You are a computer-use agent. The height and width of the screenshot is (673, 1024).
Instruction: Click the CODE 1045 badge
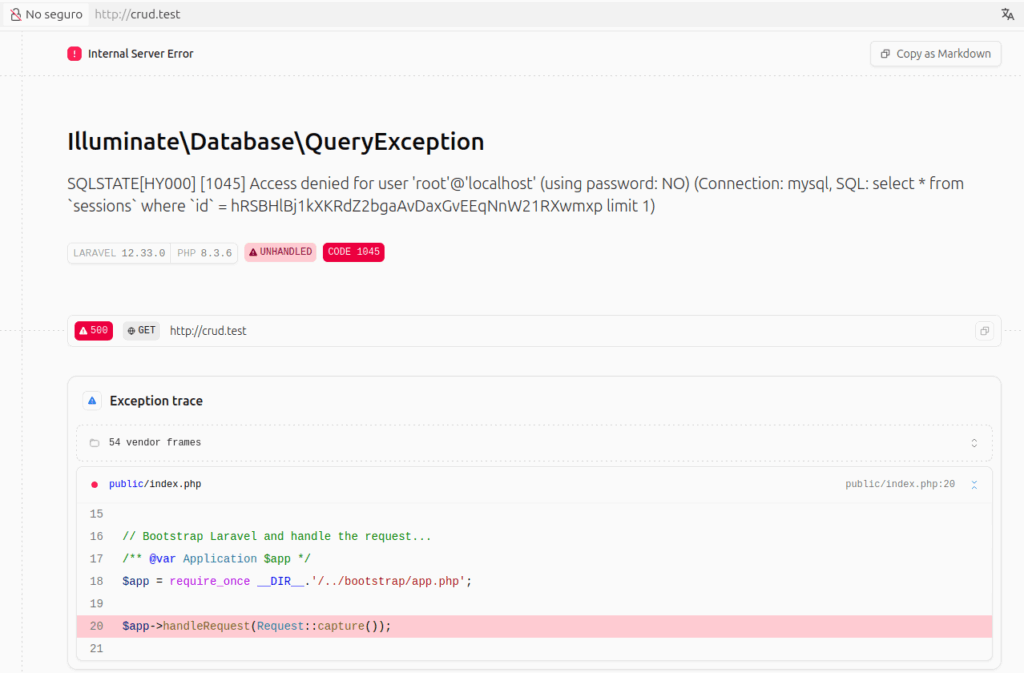353,252
